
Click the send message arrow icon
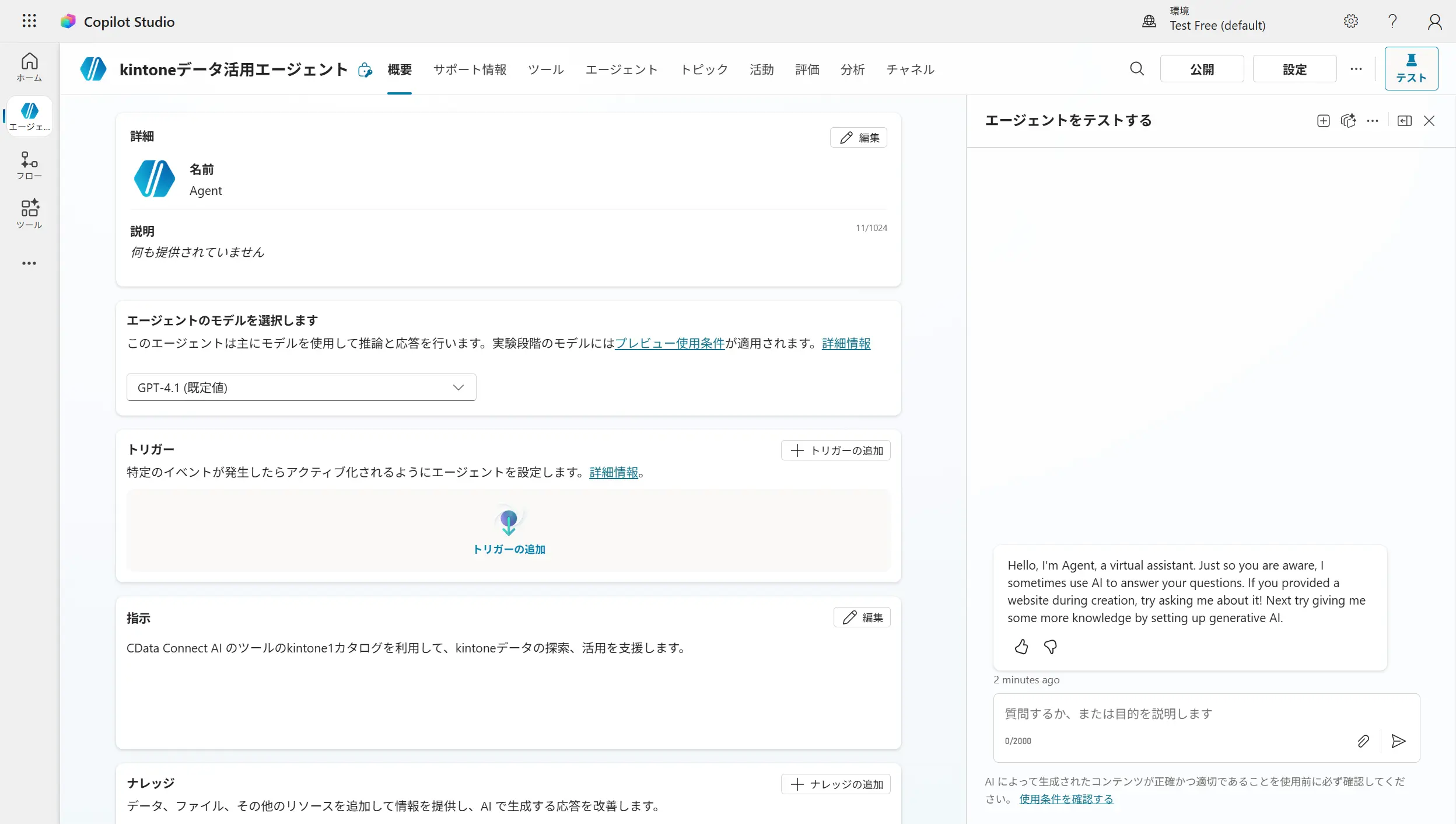pos(1398,741)
